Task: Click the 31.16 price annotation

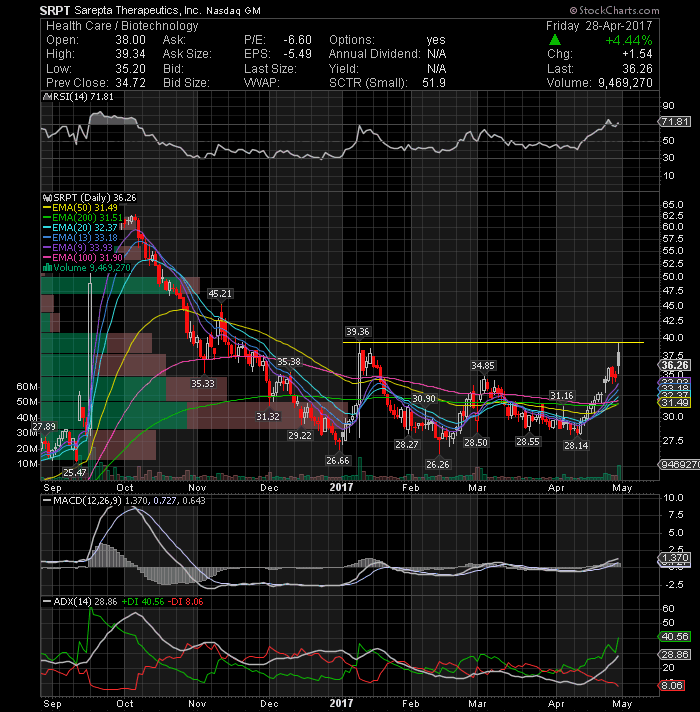Action: (x=562, y=396)
